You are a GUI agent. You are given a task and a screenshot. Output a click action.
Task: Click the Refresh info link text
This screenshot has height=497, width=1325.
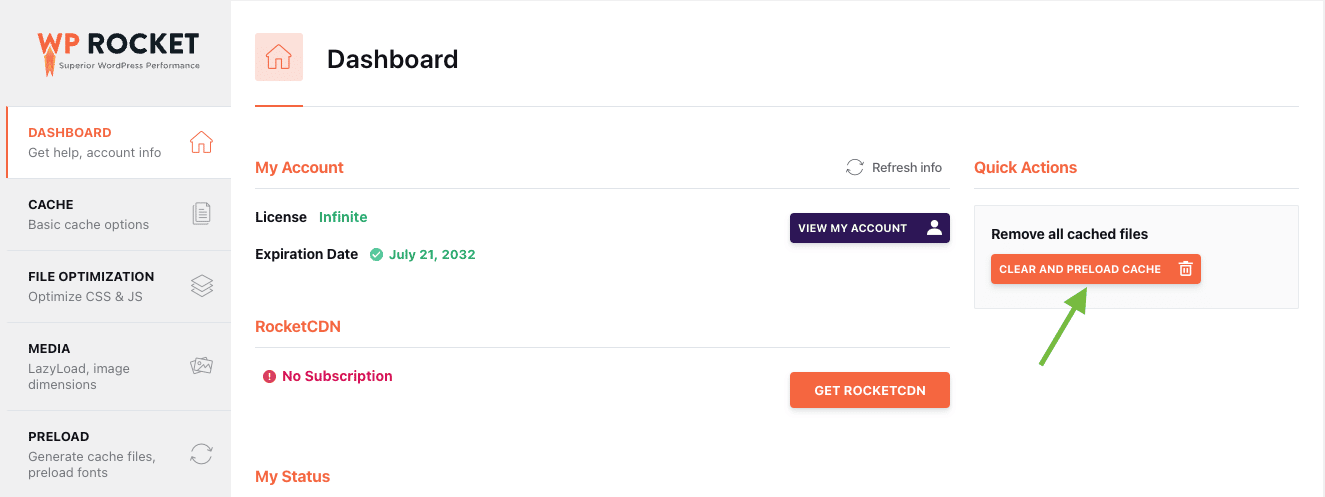point(906,167)
